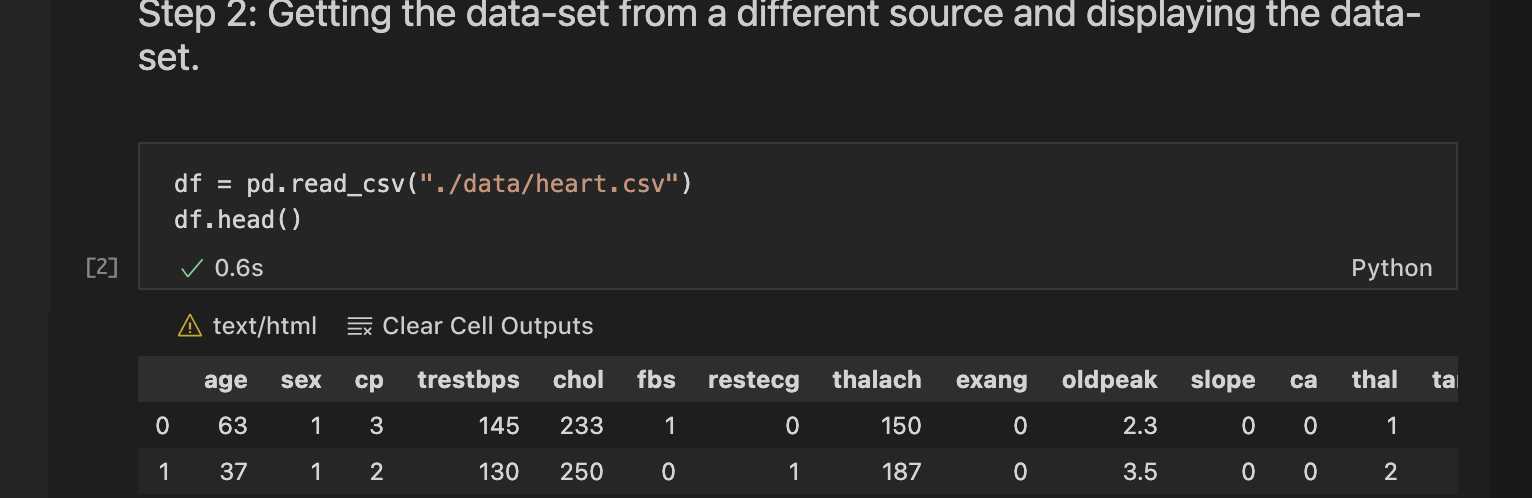The height and width of the screenshot is (498, 1532).
Task: Click the chol column header
Action: click(x=578, y=380)
